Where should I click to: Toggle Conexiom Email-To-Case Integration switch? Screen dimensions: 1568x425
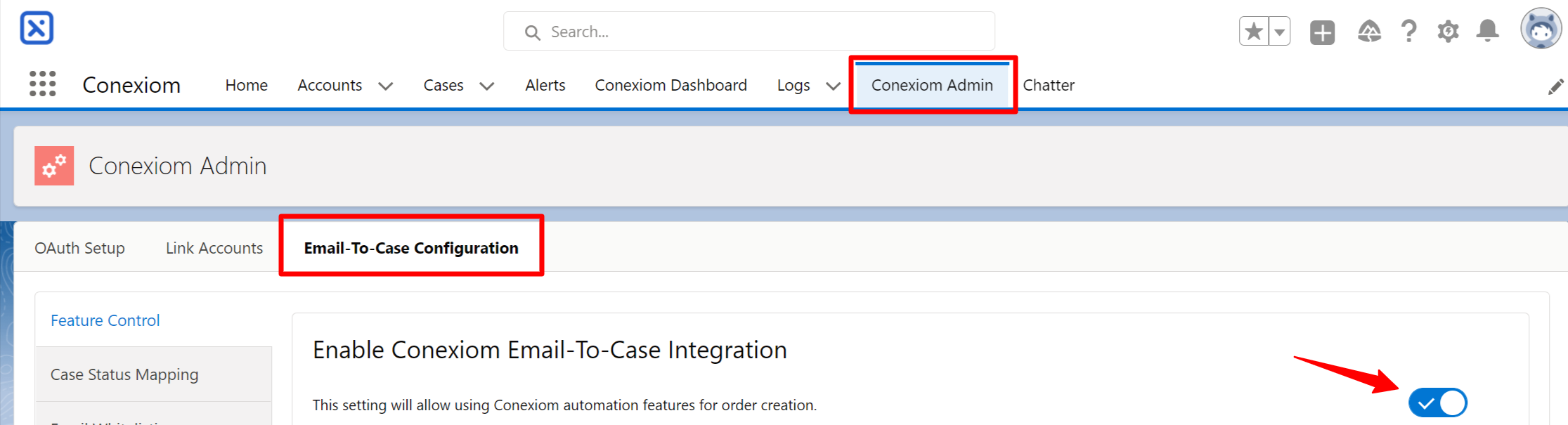coord(1437,403)
